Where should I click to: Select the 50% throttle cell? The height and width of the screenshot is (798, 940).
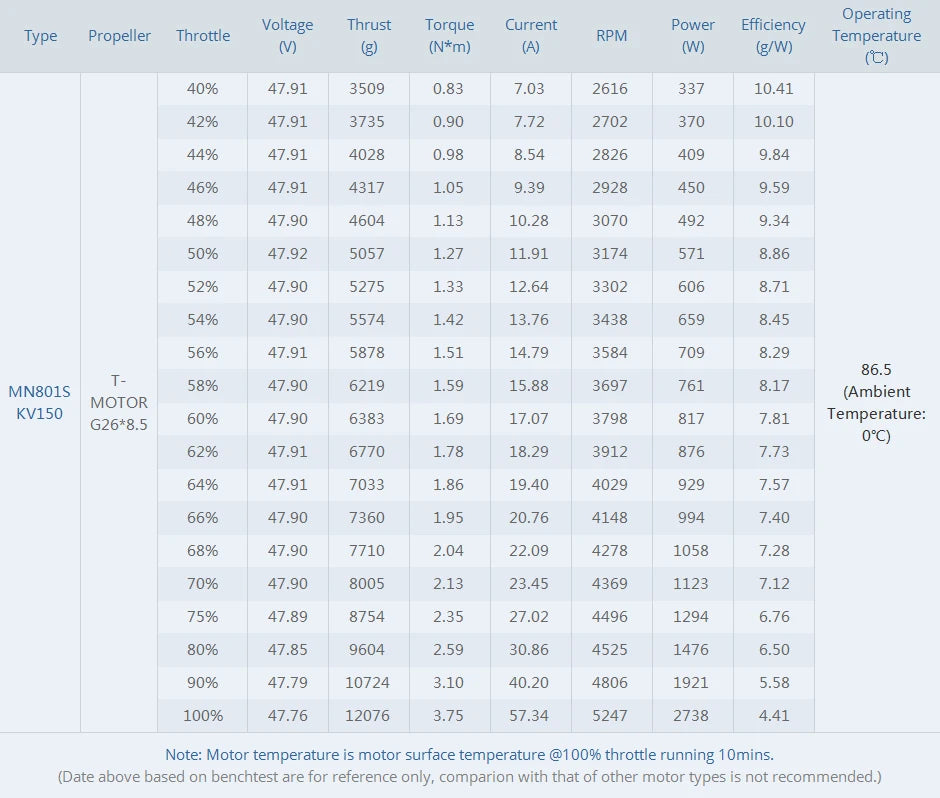tap(203, 254)
